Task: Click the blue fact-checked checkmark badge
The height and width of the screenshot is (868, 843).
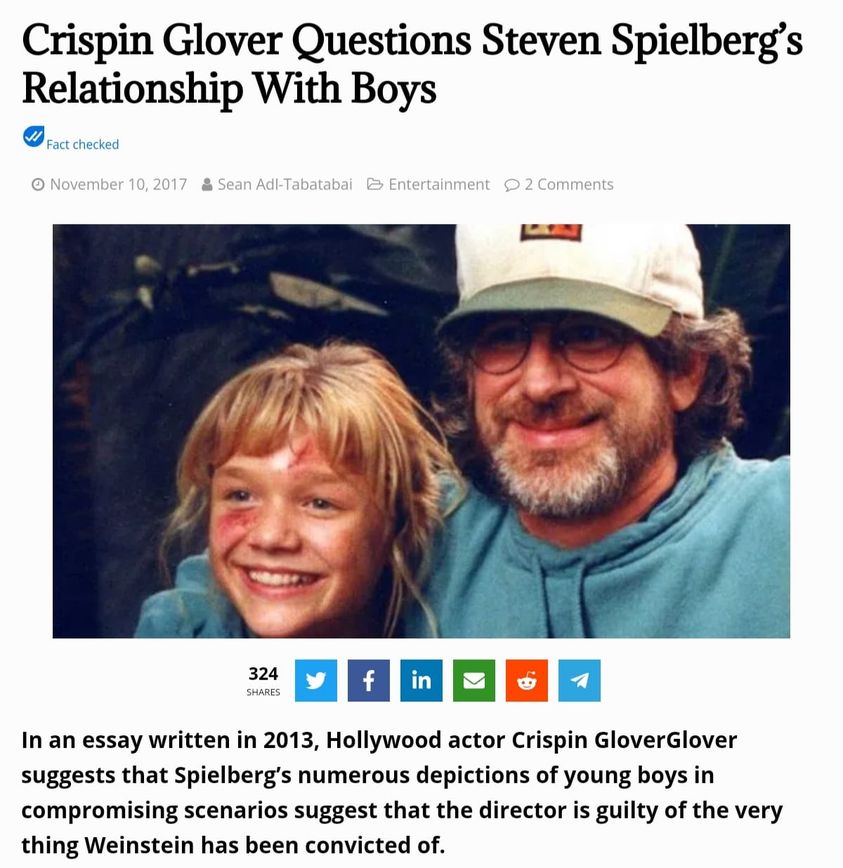Action: 33,136
